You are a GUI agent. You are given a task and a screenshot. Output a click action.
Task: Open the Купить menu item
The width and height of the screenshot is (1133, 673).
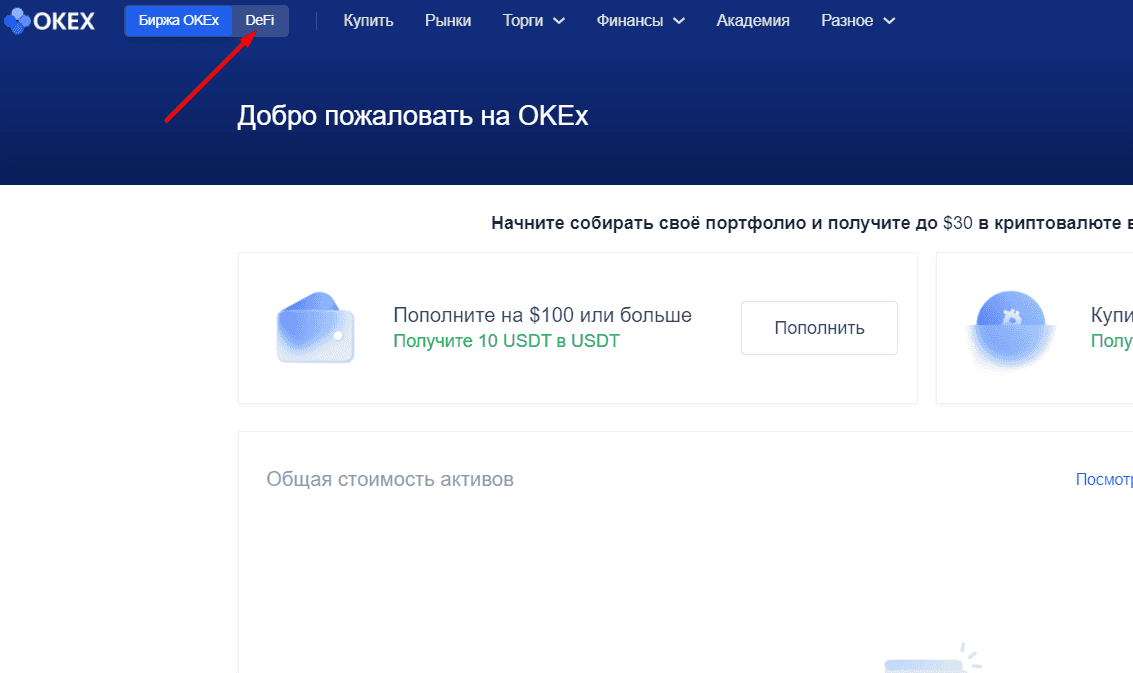pyautogui.click(x=368, y=20)
